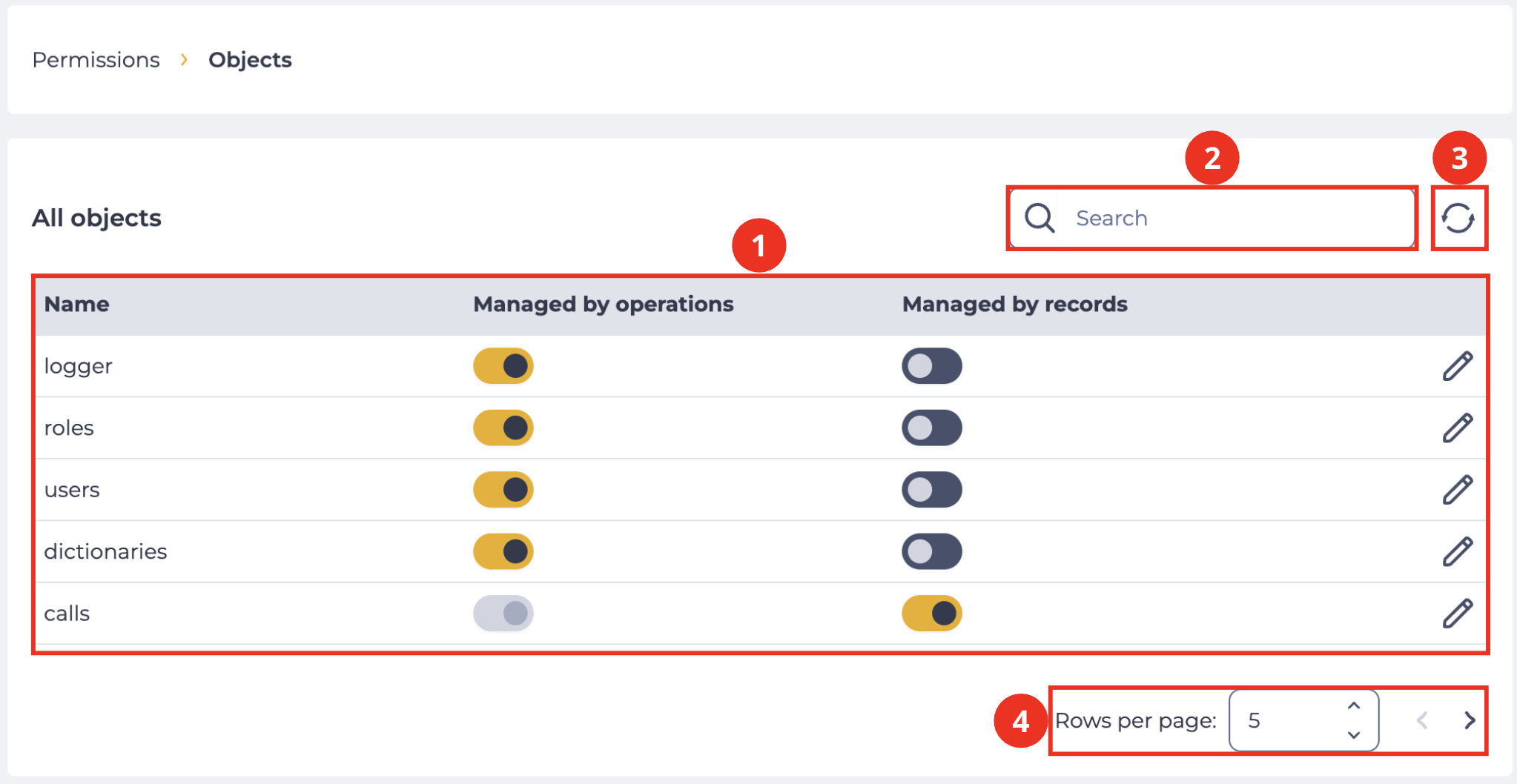Click the refresh objects icon
This screenshot has width=1517, height=784.
click(1458, 219)
